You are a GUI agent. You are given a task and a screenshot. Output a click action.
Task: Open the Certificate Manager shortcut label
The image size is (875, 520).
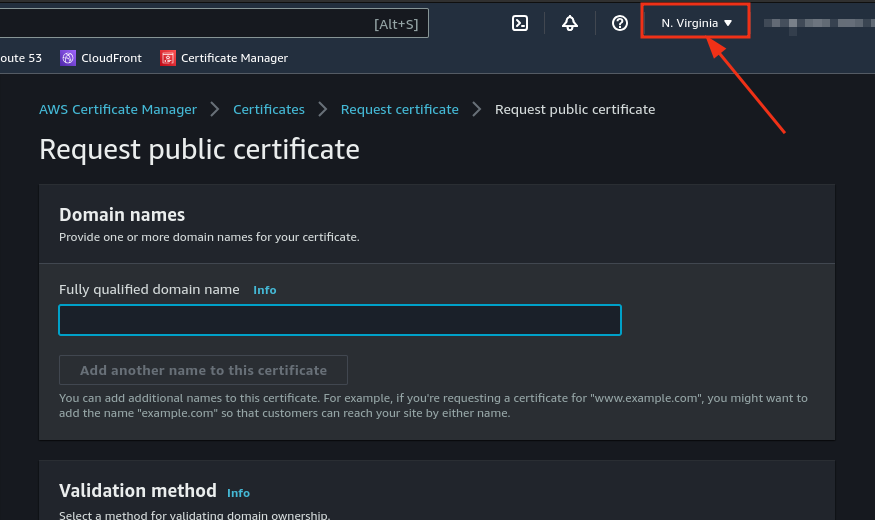pos(234,58)
